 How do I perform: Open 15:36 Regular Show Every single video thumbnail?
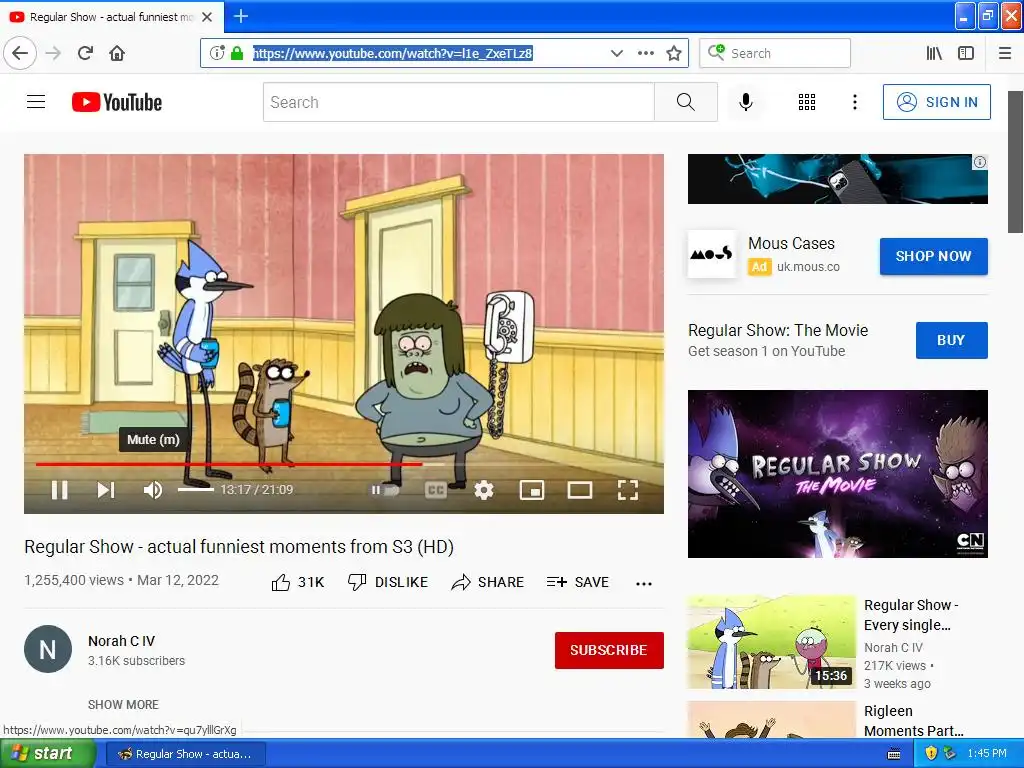click(771, 641)
